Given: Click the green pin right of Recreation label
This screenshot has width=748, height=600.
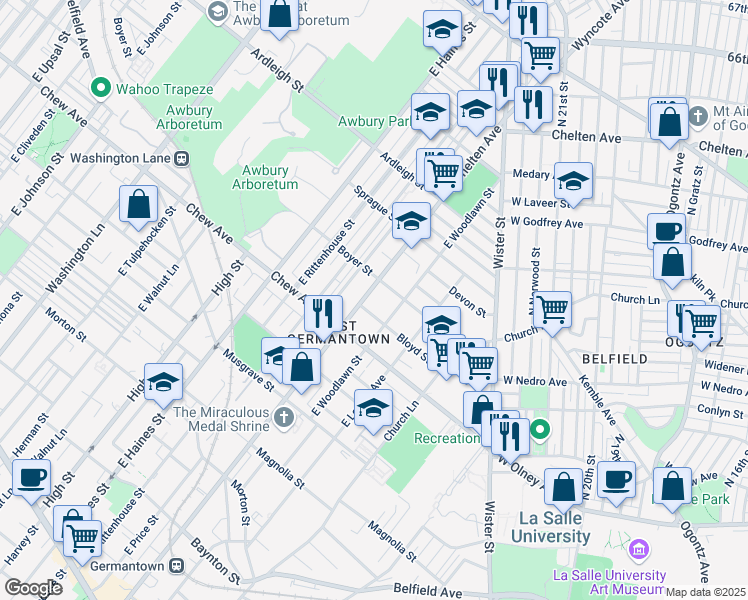Looking at the screenshot, I should click(x=540, y=430).
